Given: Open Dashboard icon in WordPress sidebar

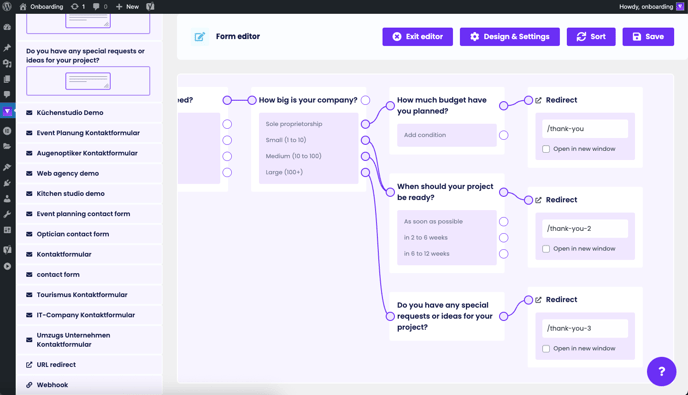Looking at the screenshot, I should [x=7, y=27].
